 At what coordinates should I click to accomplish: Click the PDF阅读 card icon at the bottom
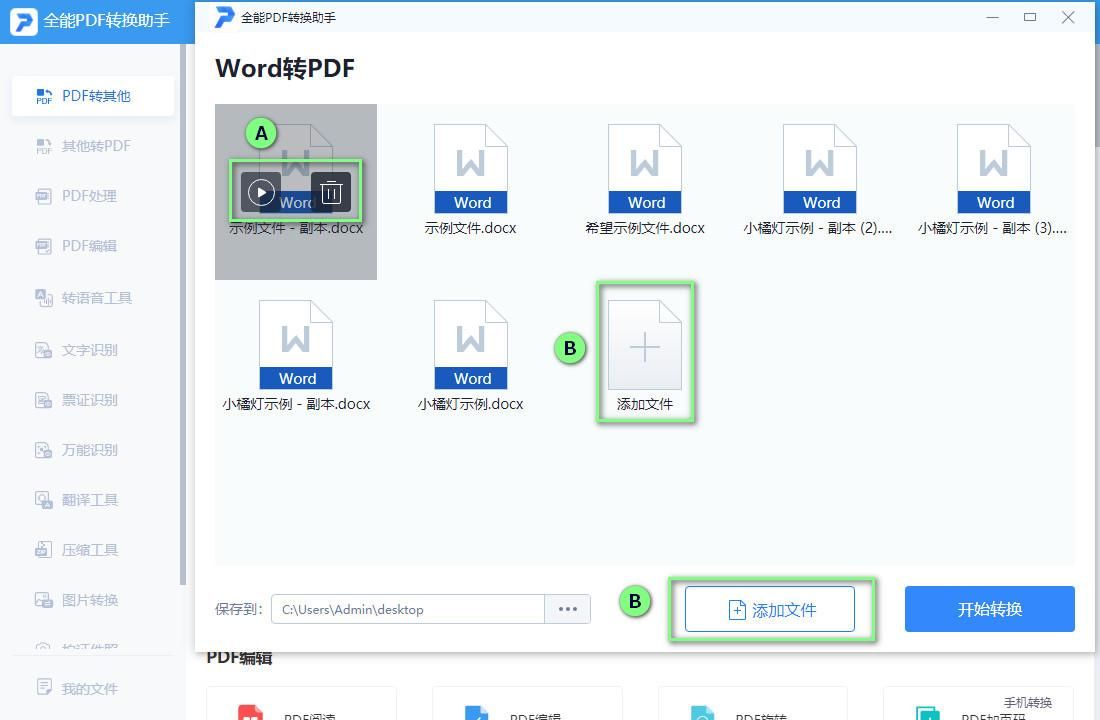pos(252,710)
